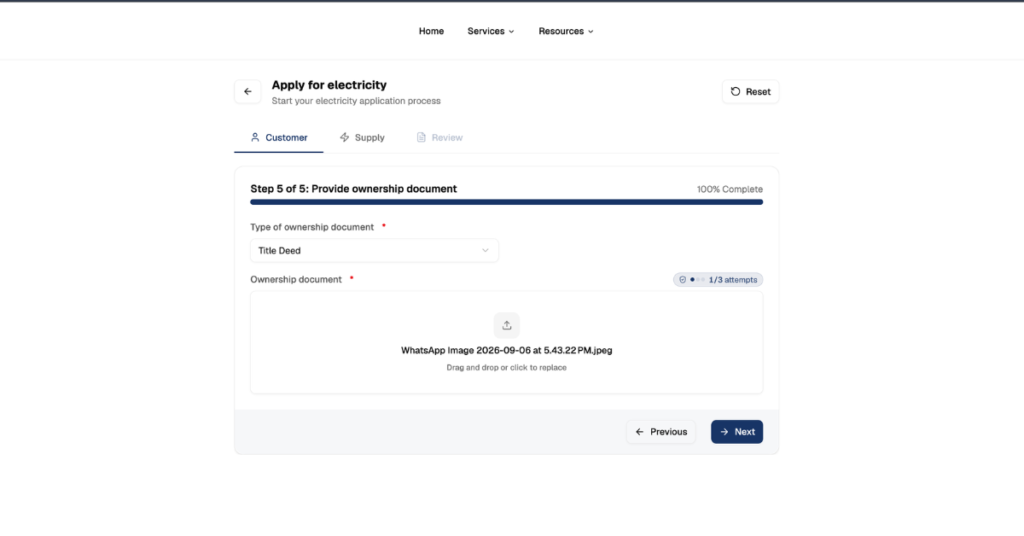Click uploaded WhatsApp Image file name
Image resolution: width=1024 pixels, height=536 pixels.
(x=507, y=350)
